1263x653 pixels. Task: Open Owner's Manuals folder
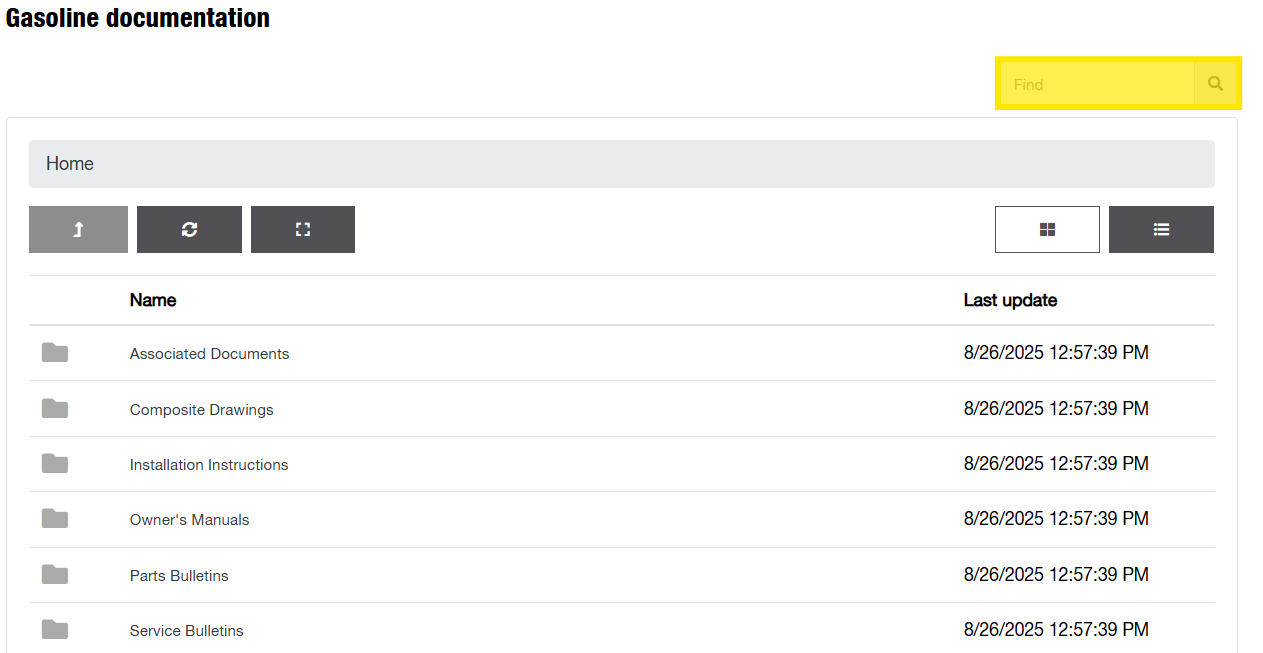tap(189, 520)
